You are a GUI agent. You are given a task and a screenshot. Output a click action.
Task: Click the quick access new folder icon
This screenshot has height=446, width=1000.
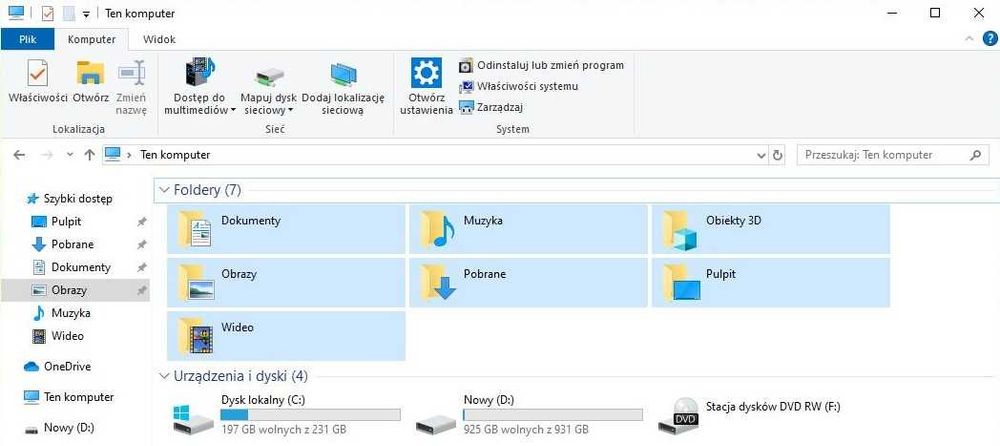click(x=68, y=13)
